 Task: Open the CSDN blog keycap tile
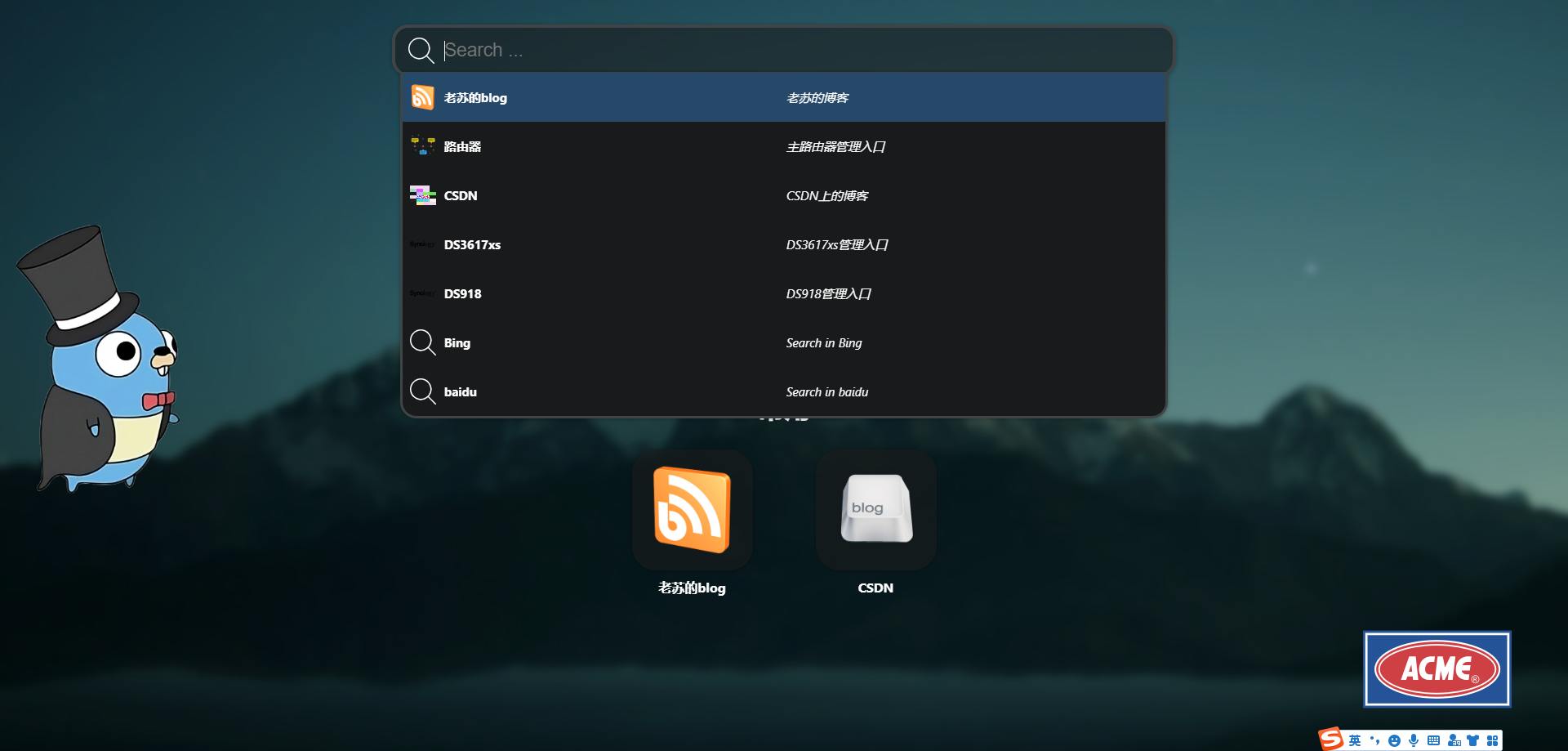pos(875,509)
